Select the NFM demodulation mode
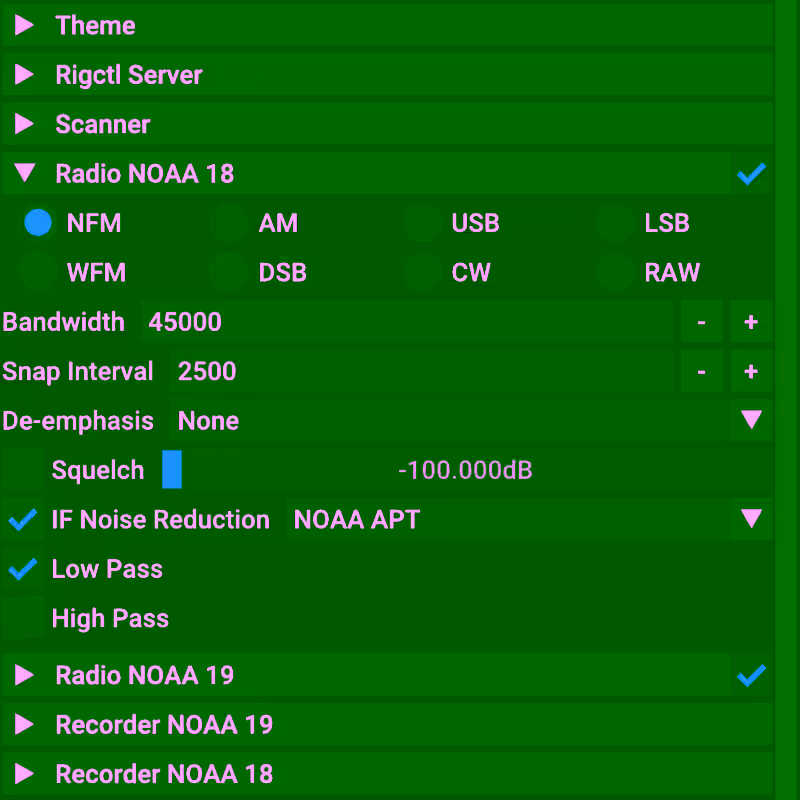 (x=38, y=222)
